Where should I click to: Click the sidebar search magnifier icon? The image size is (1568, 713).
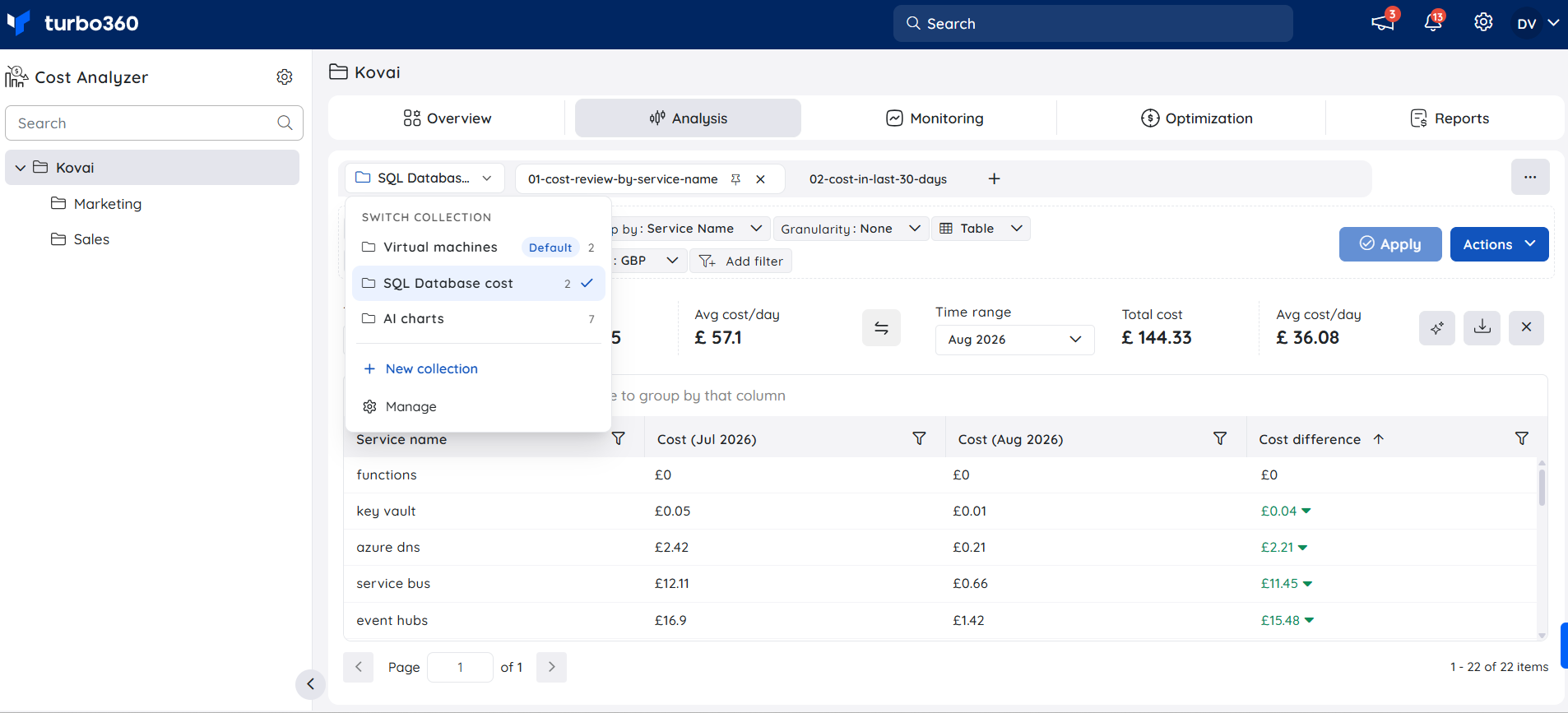(285, 123)
